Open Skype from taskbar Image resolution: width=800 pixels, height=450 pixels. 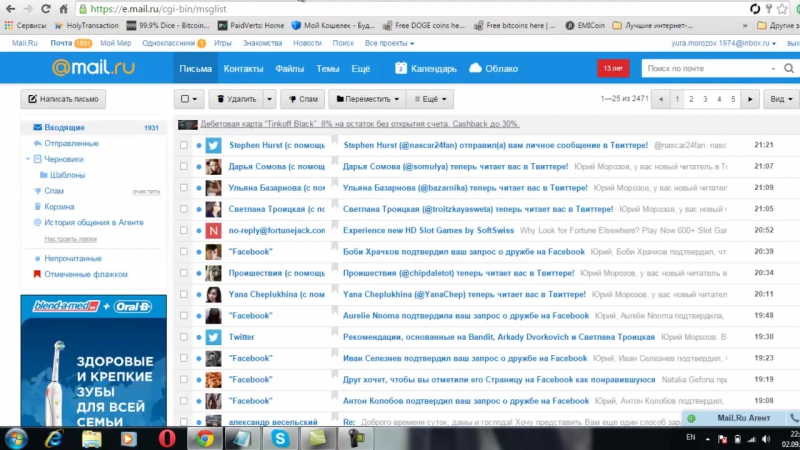point(280,439)
